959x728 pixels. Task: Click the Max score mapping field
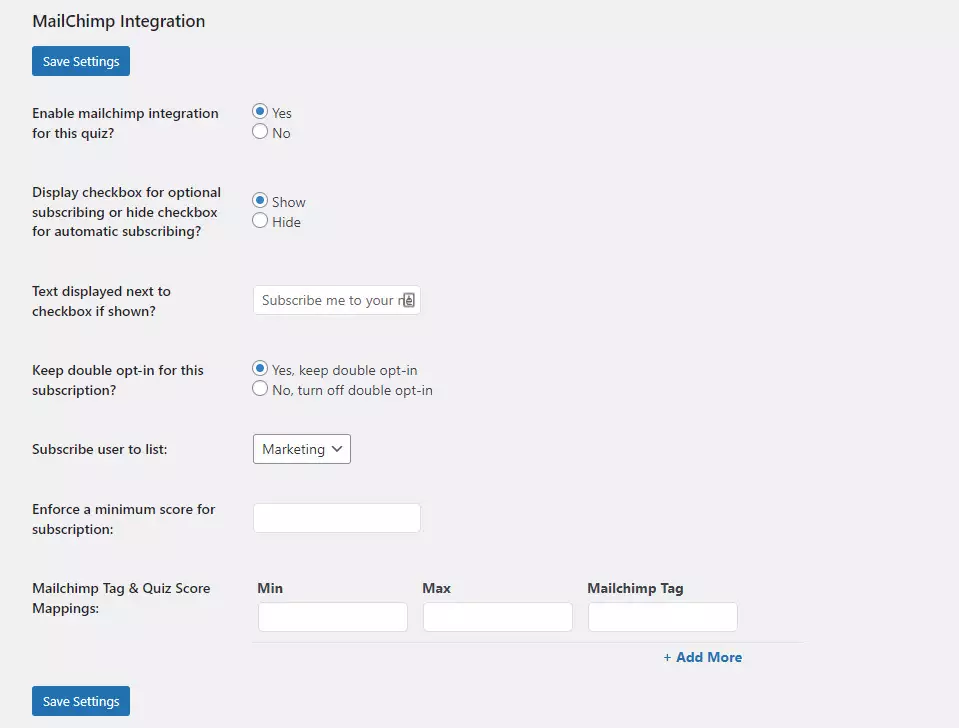point(498,617)
